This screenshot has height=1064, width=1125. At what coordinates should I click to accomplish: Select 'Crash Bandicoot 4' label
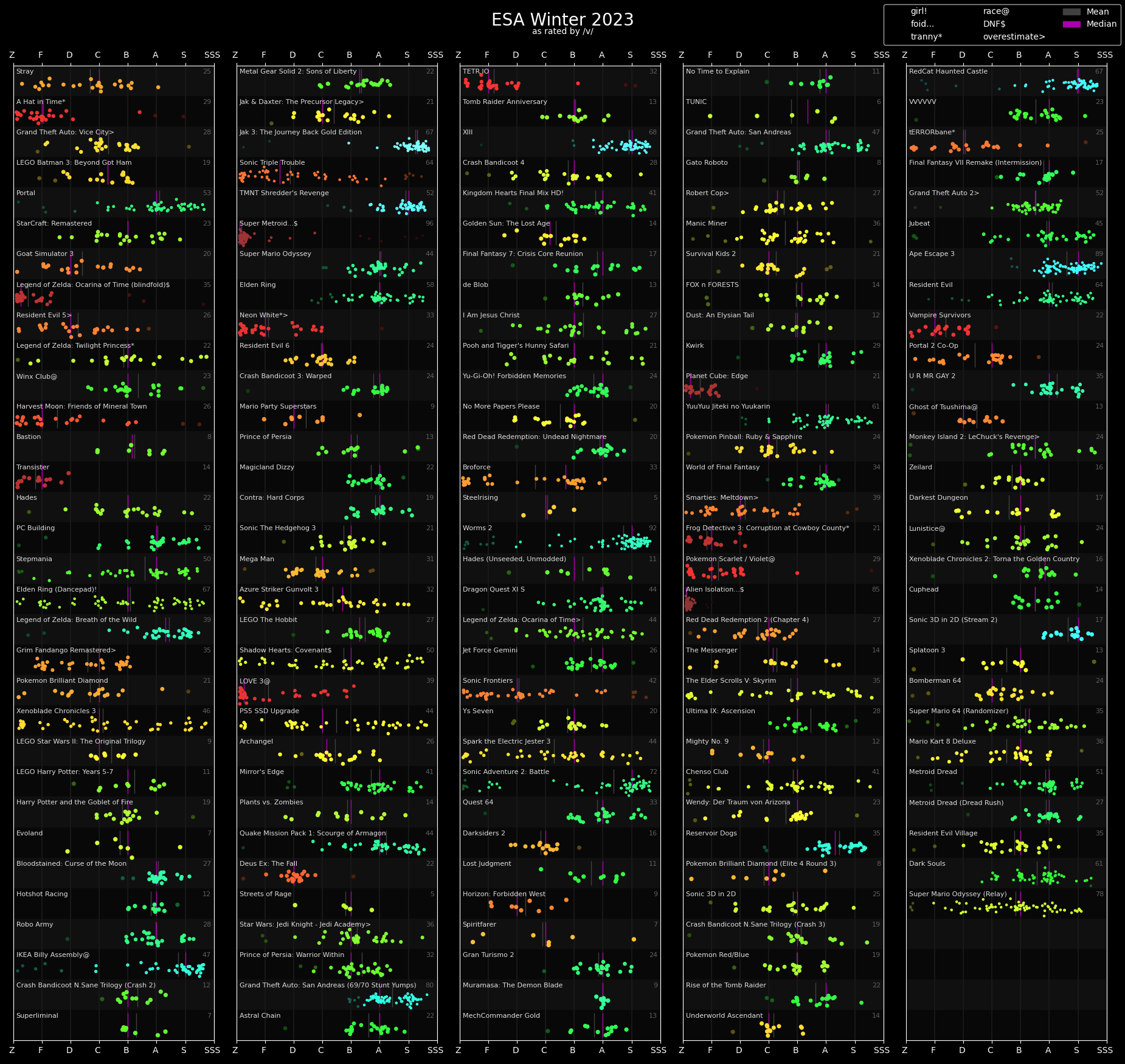[493, 163]
